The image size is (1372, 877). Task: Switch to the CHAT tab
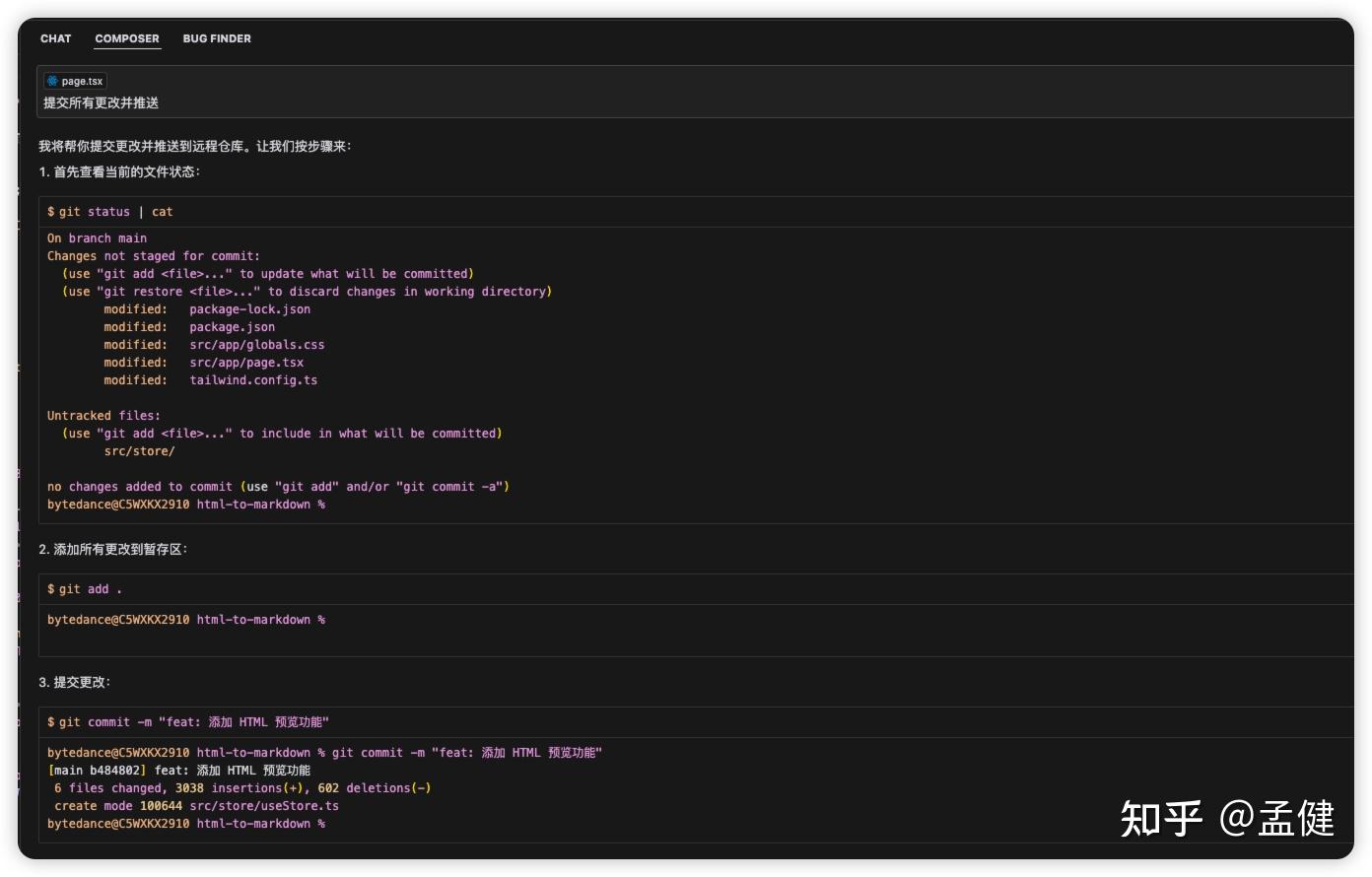tap(55, 38)
